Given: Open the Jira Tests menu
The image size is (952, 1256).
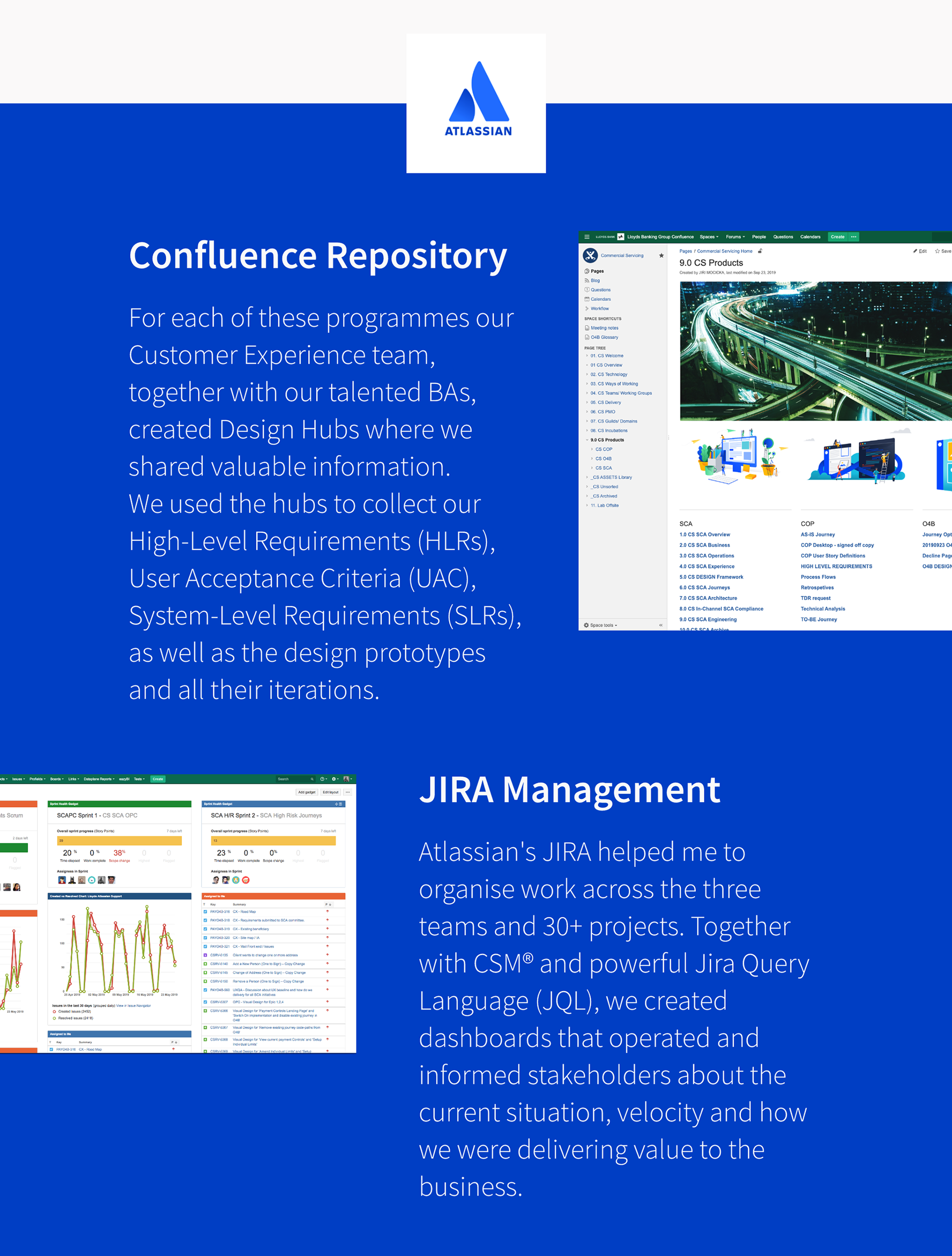Looking at the screenshot, I should [140, 779].
